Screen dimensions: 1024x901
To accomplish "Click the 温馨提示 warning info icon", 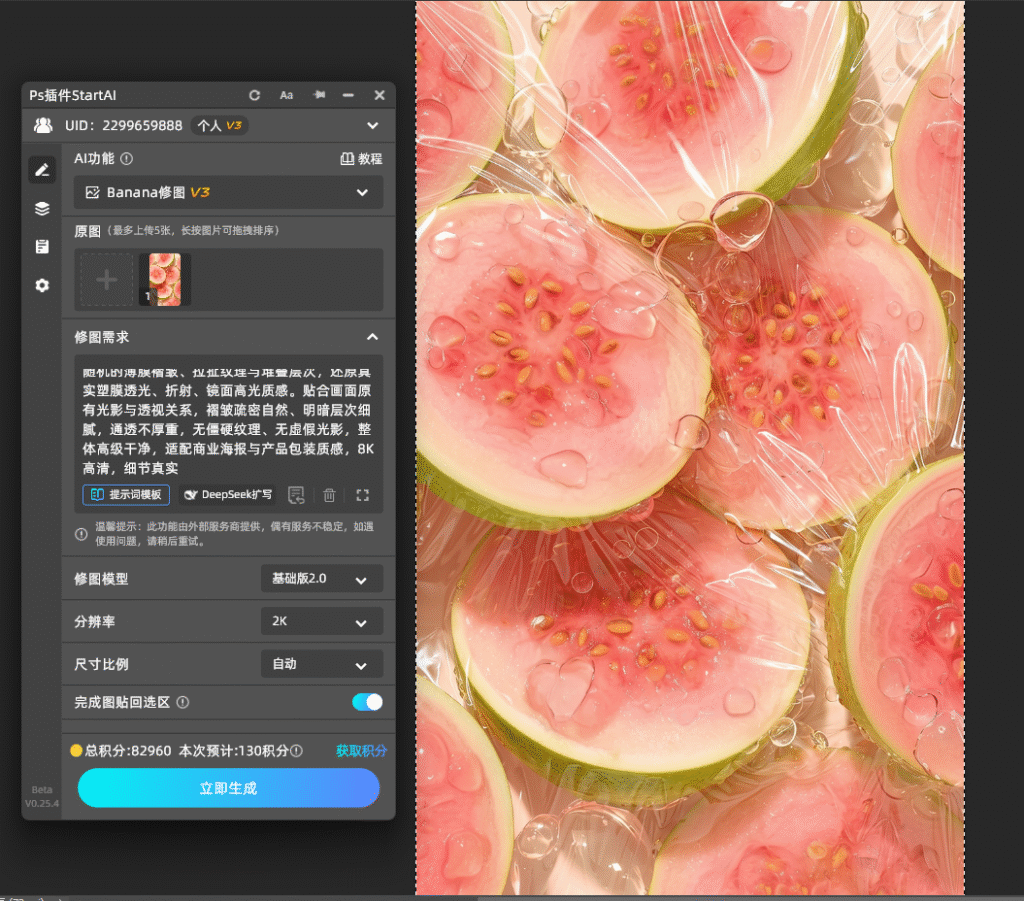I will [81, 534].
